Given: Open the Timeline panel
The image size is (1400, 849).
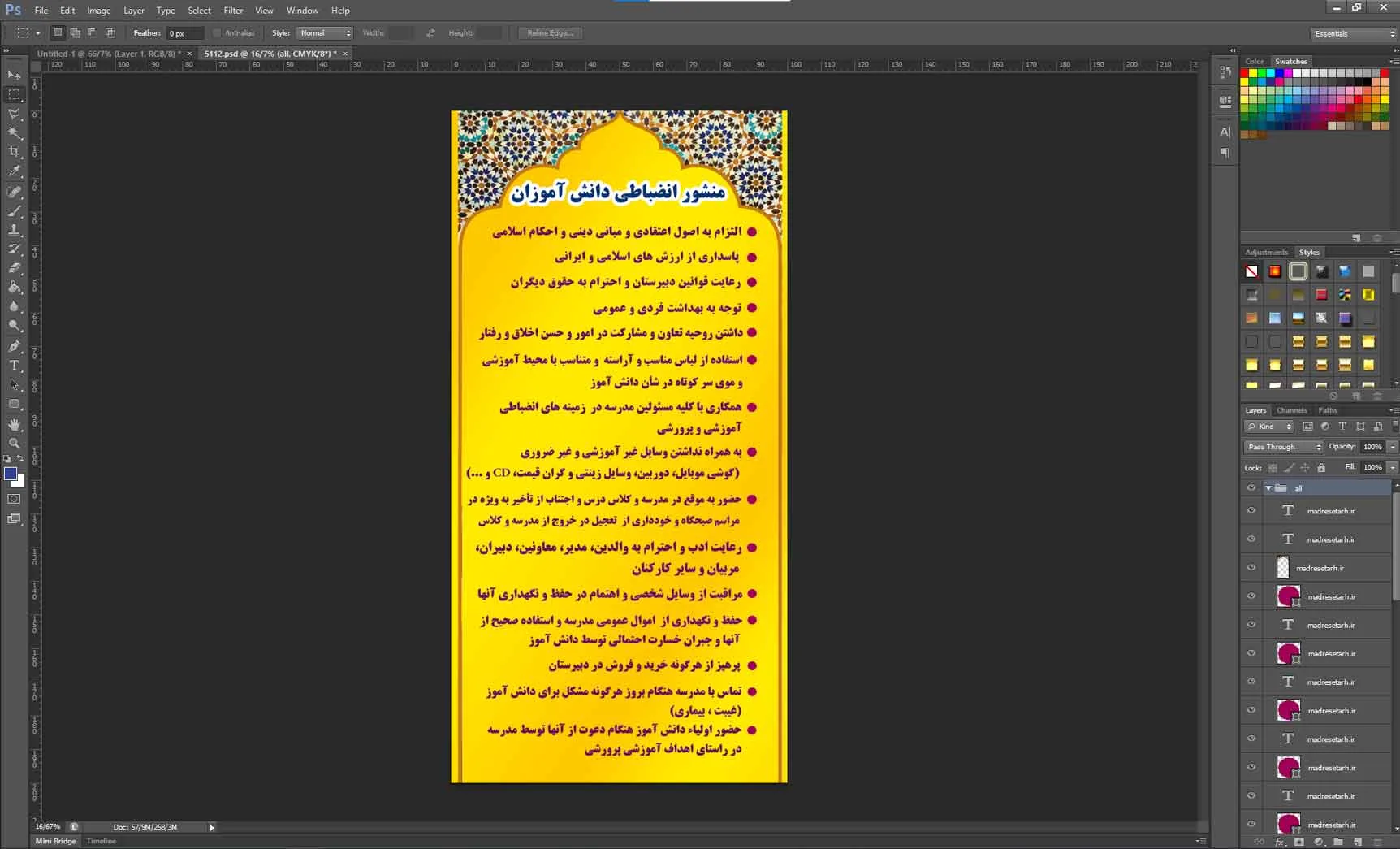Looking at the screenshot, I should point(102,841).
